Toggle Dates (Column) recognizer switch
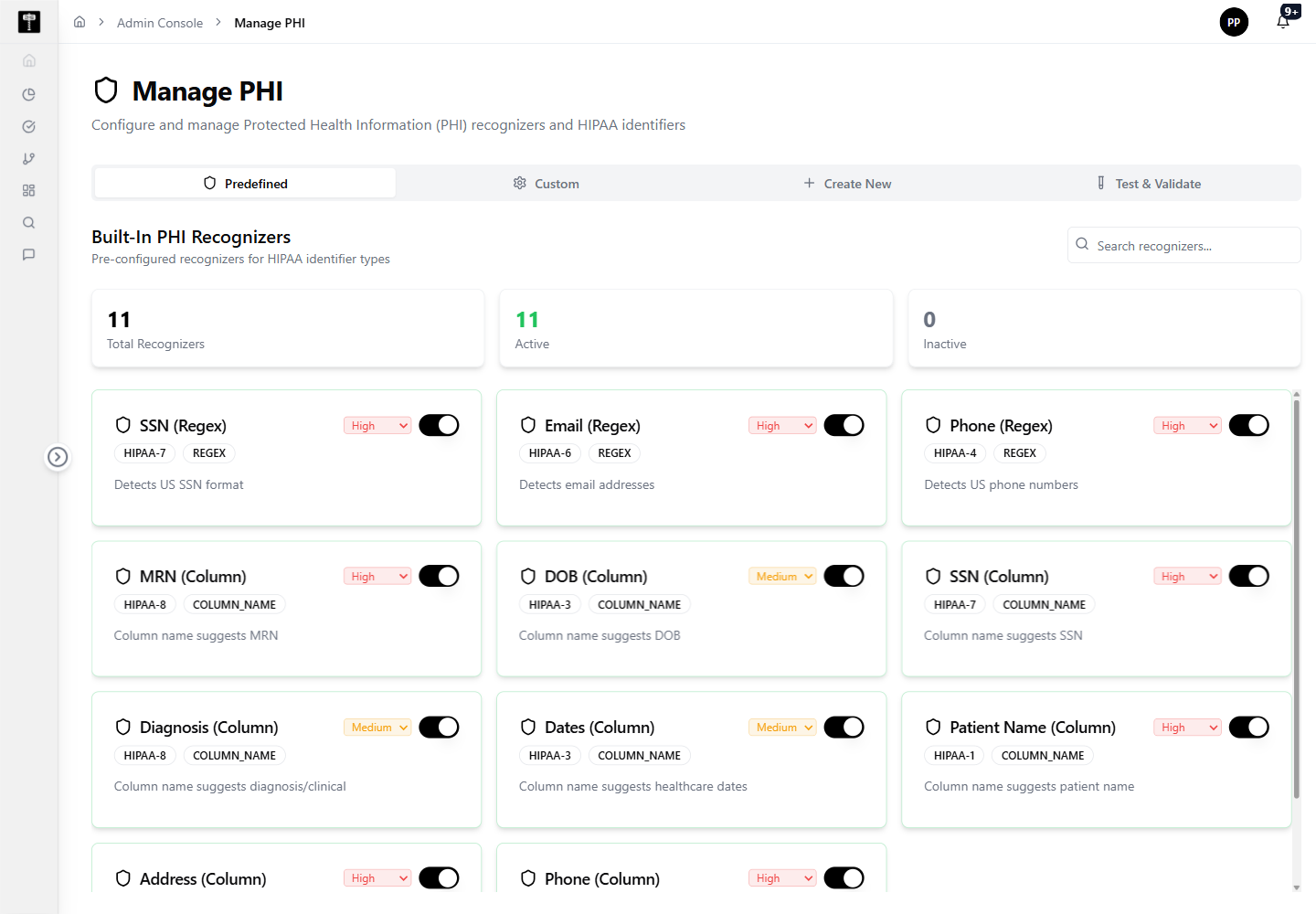The height and width of the screenshot is (914, 1316). pos(844,727)
